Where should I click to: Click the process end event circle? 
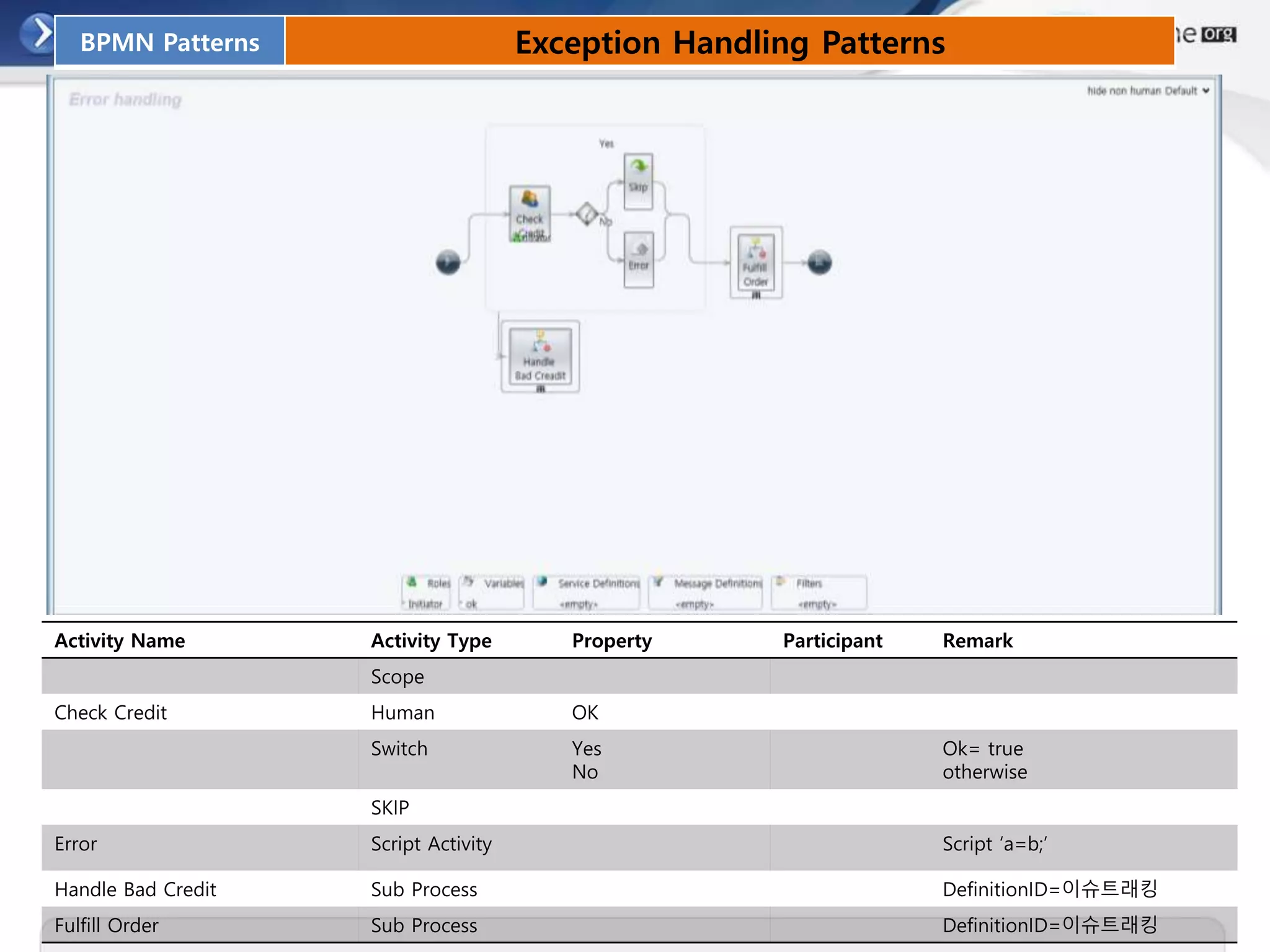[x=819, y=262]
